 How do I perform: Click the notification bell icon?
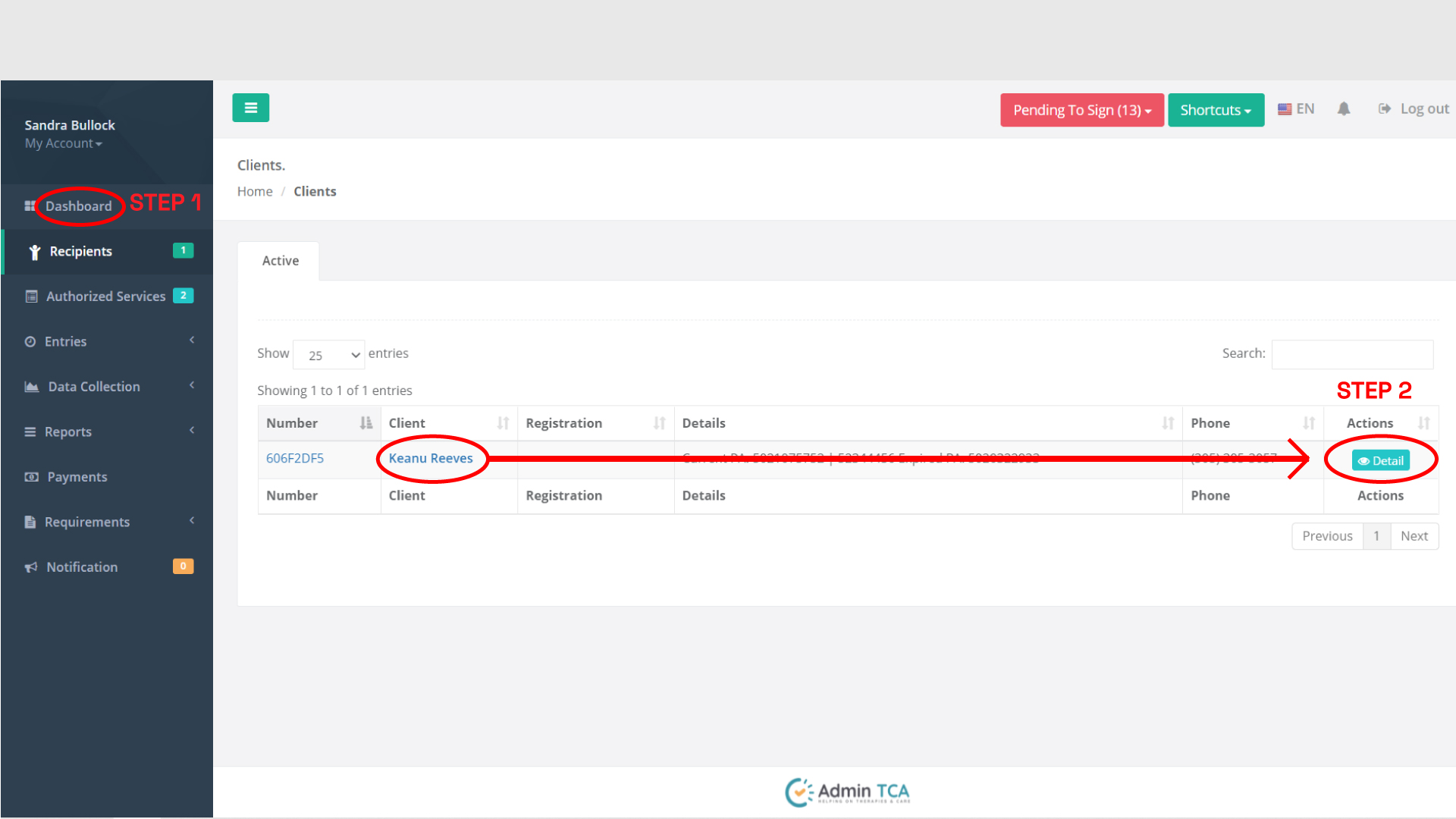[1344, 108]
